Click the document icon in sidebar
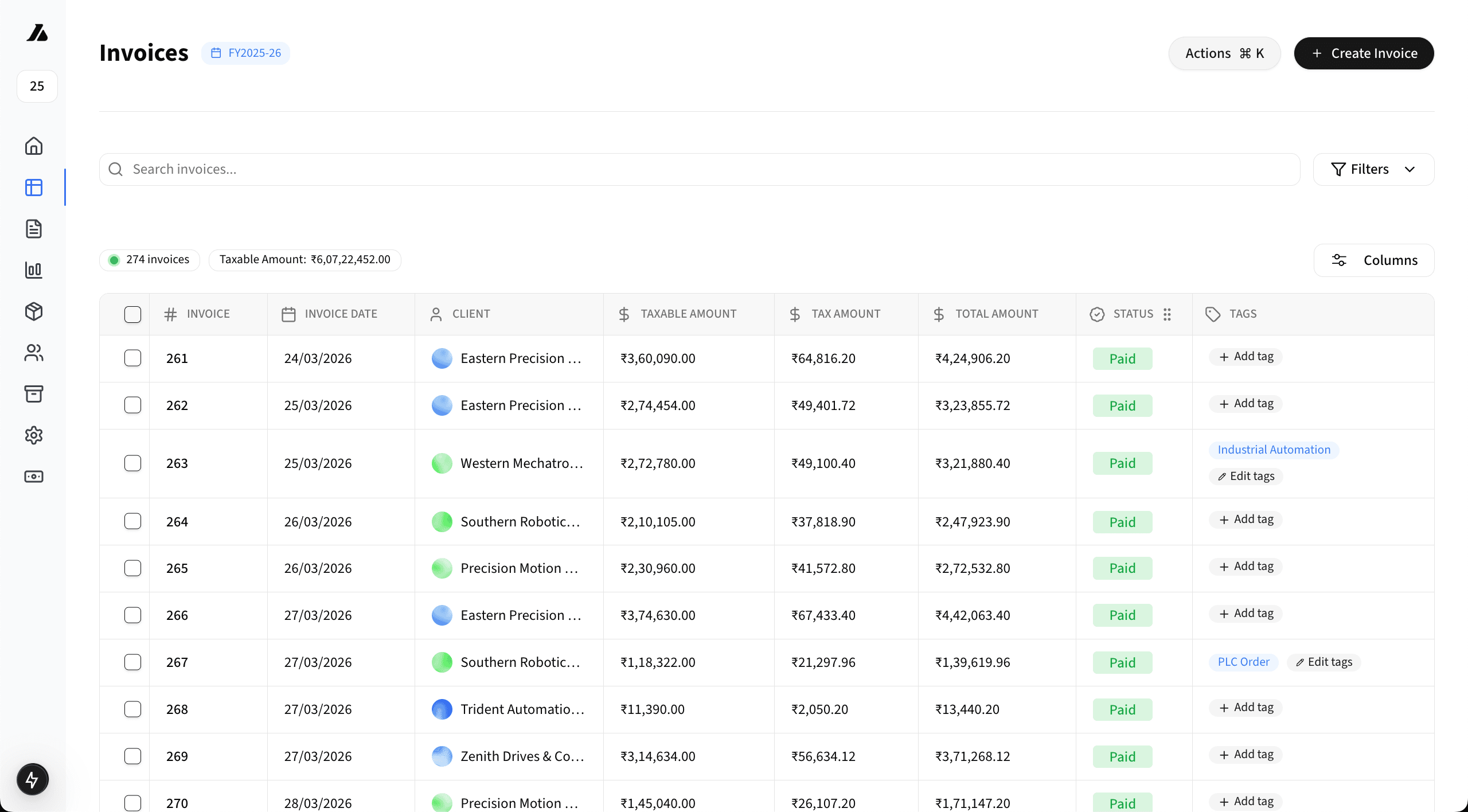Screen dimensions: 1468x812 pos(34,229)
